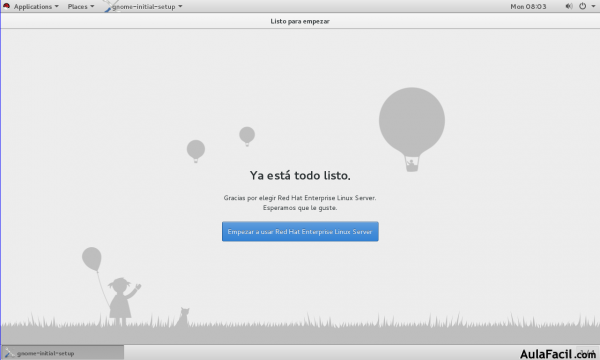The width and height of the screenshot is (600, 360).
Task: Expand the system menu arrow beside power icon
Action: [593, 7]
